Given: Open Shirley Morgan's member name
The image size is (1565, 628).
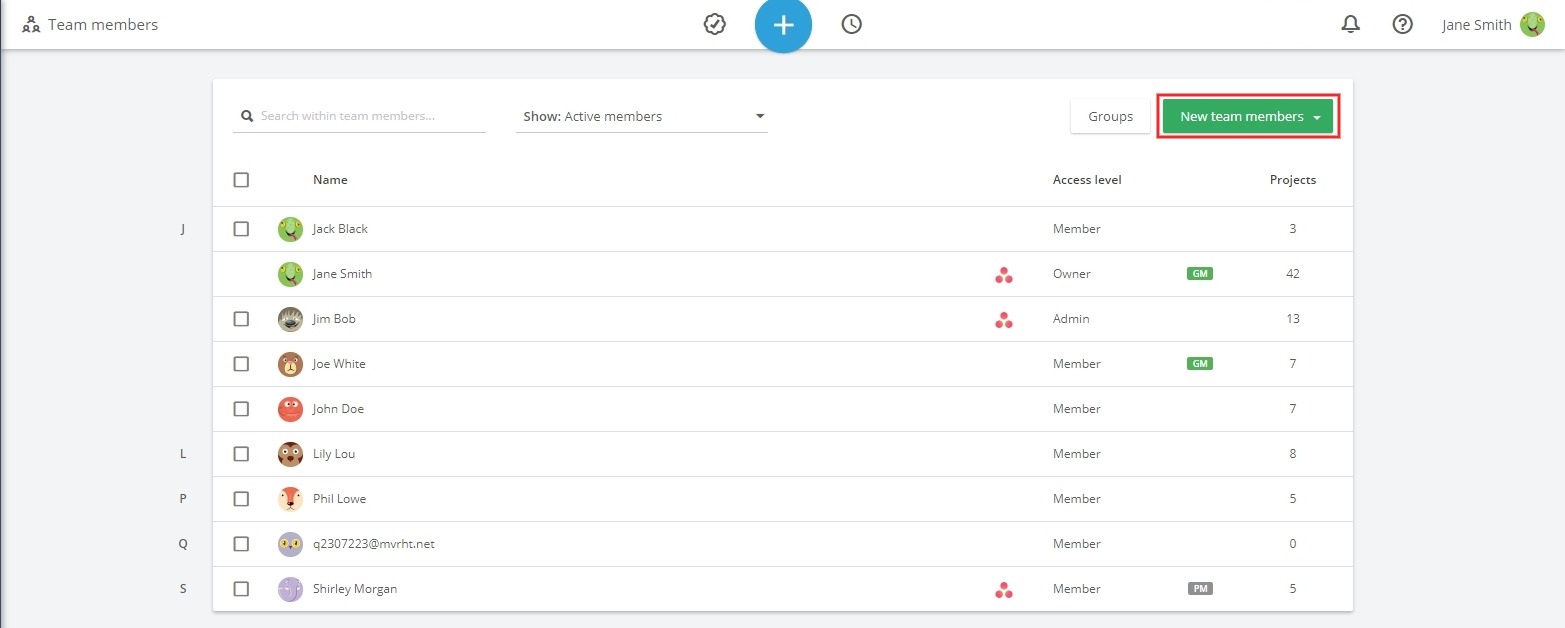Looking at the screenshot, I should pyautogui.click(x=355, y=589).
